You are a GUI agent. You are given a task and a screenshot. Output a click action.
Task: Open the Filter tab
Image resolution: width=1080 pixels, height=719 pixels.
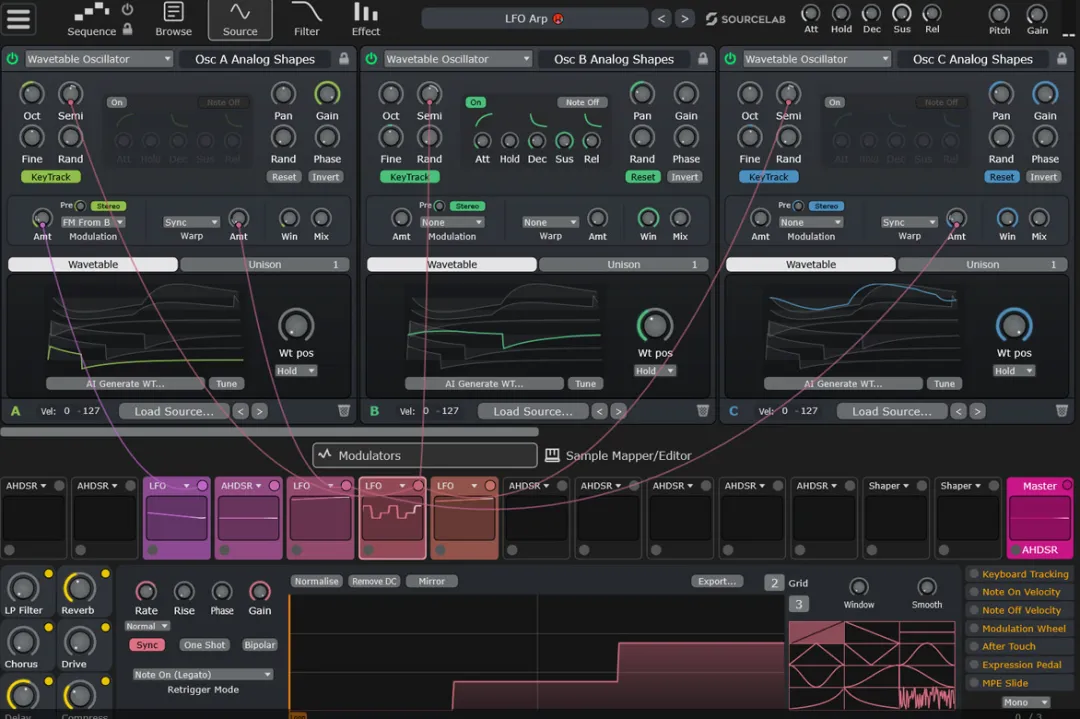point(307,20)
